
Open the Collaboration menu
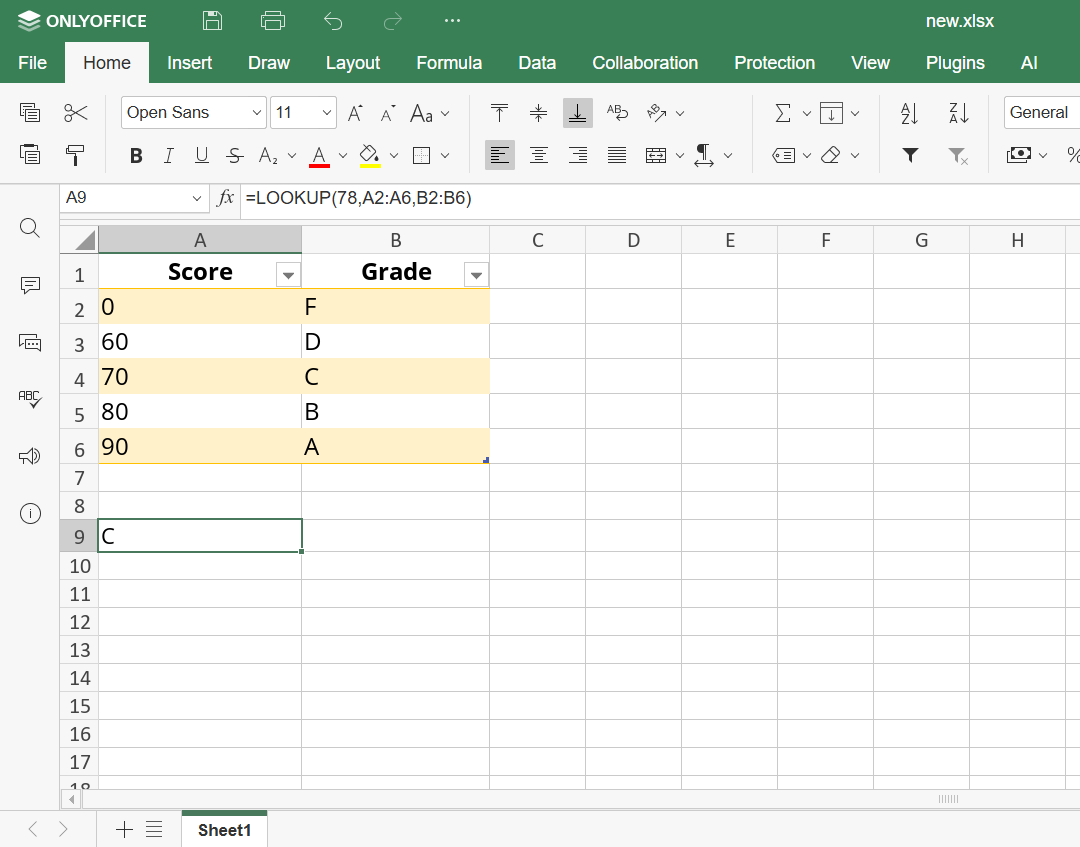645,62
